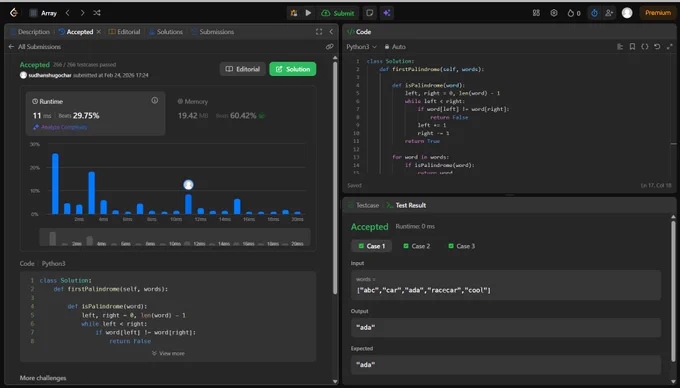Toggle the timer stopwatch icon
680x388 pixels.
[x=595, y=13]
